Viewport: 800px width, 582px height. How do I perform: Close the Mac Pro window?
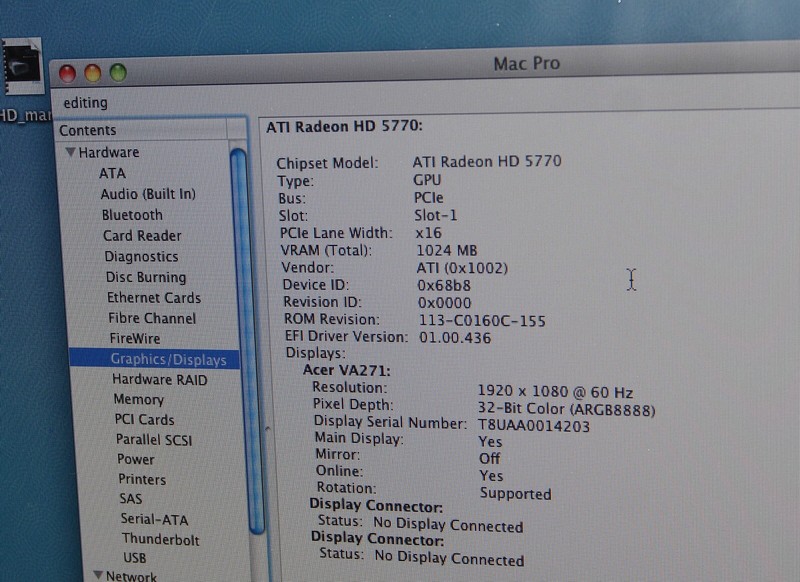pyautogui.click(x=67, y=73)
